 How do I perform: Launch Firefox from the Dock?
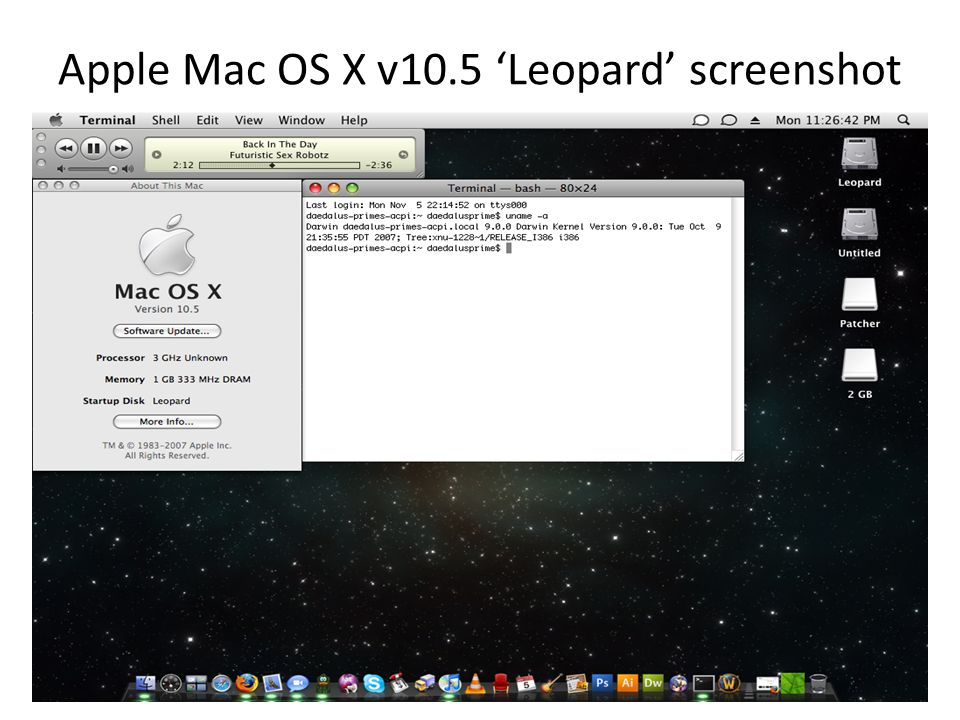click(x=247, y=683)
